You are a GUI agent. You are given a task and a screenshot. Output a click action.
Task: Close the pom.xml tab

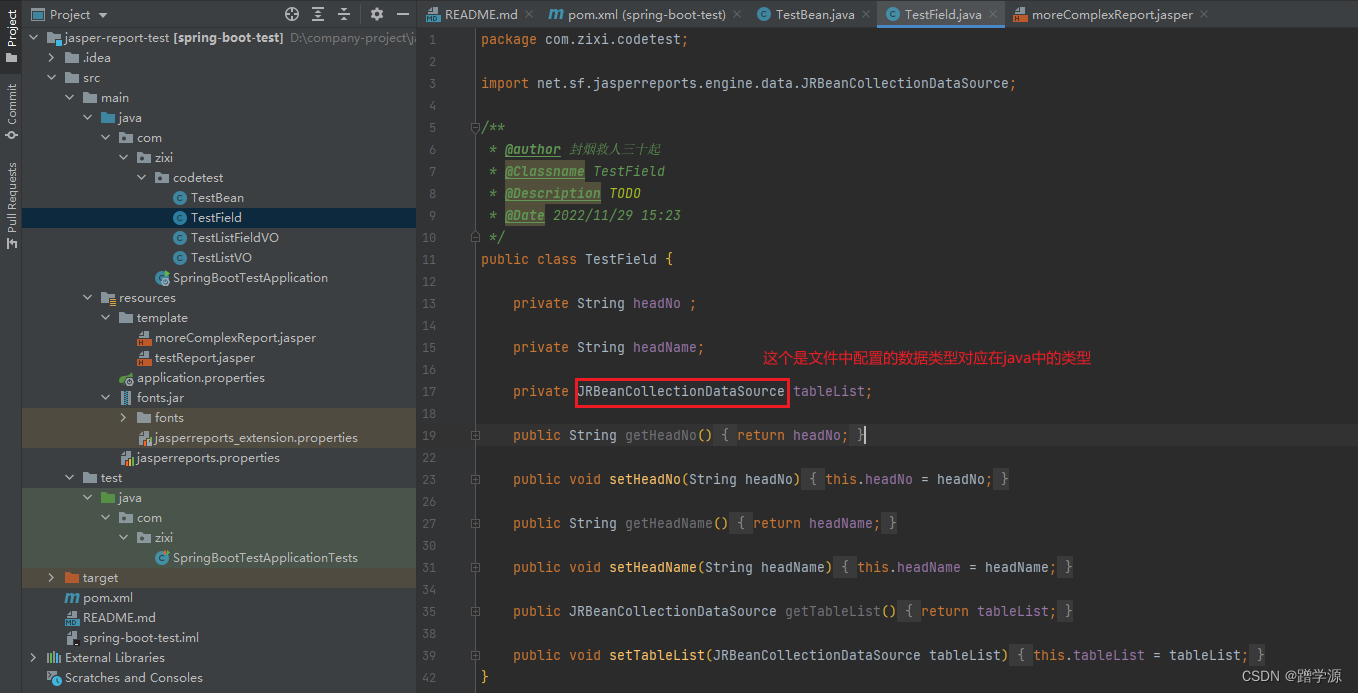coord(736,15)
